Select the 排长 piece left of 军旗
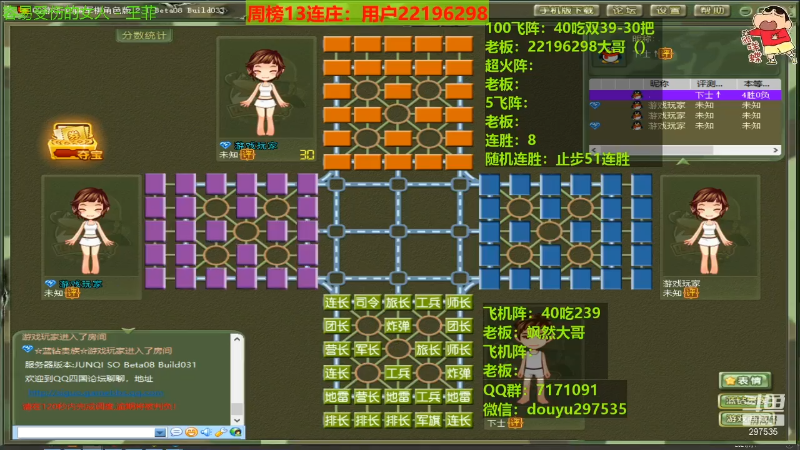800x450 pixels. pos(397,420)
